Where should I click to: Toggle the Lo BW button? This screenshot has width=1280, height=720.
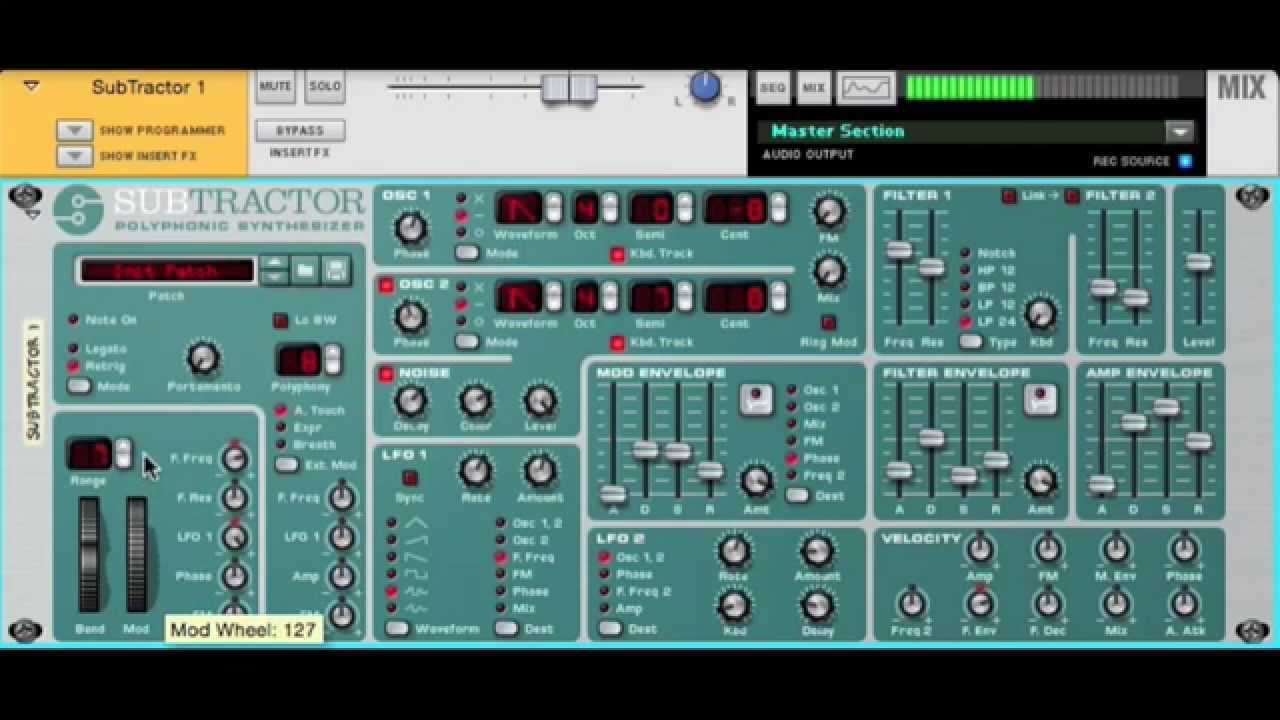281,321
